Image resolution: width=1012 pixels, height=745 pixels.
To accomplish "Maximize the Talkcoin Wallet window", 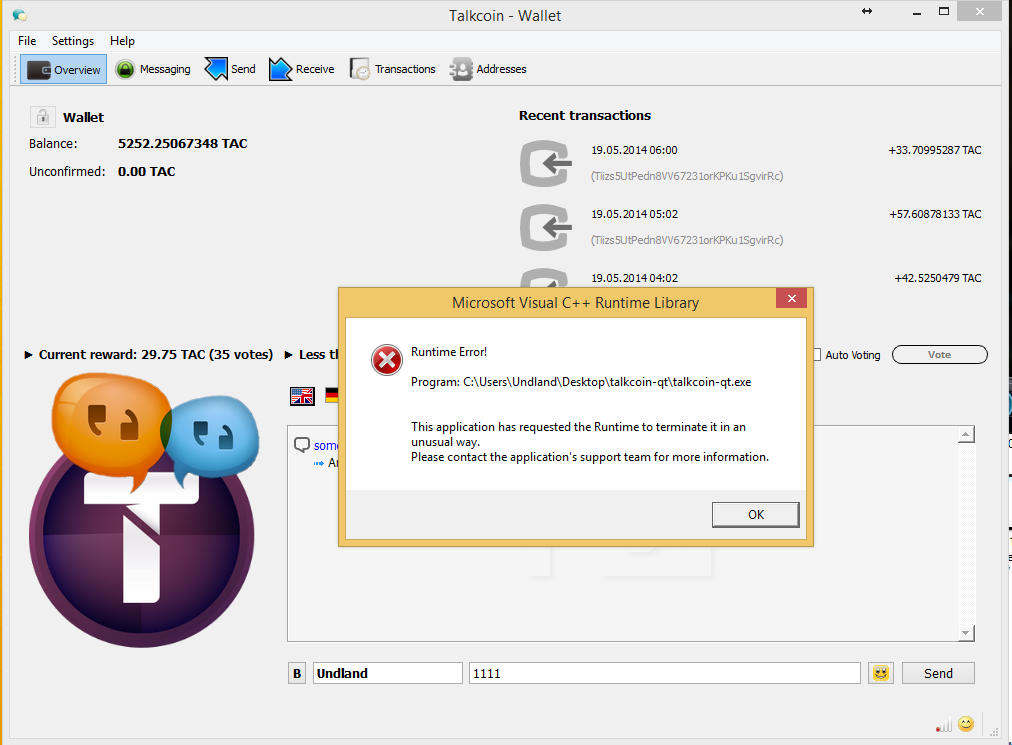I will pyautogui.click(x=944, y=11).
